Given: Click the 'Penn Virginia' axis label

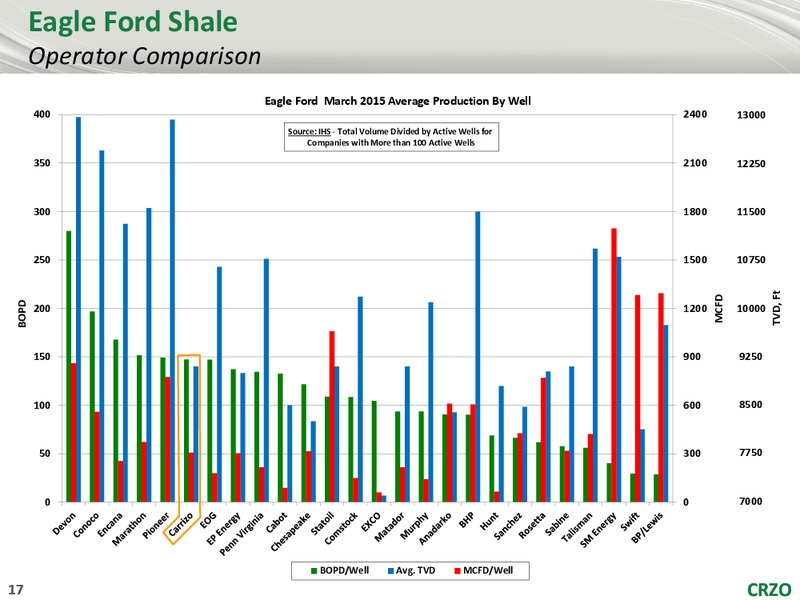Looking at the screenshot, I should point(241,534).
